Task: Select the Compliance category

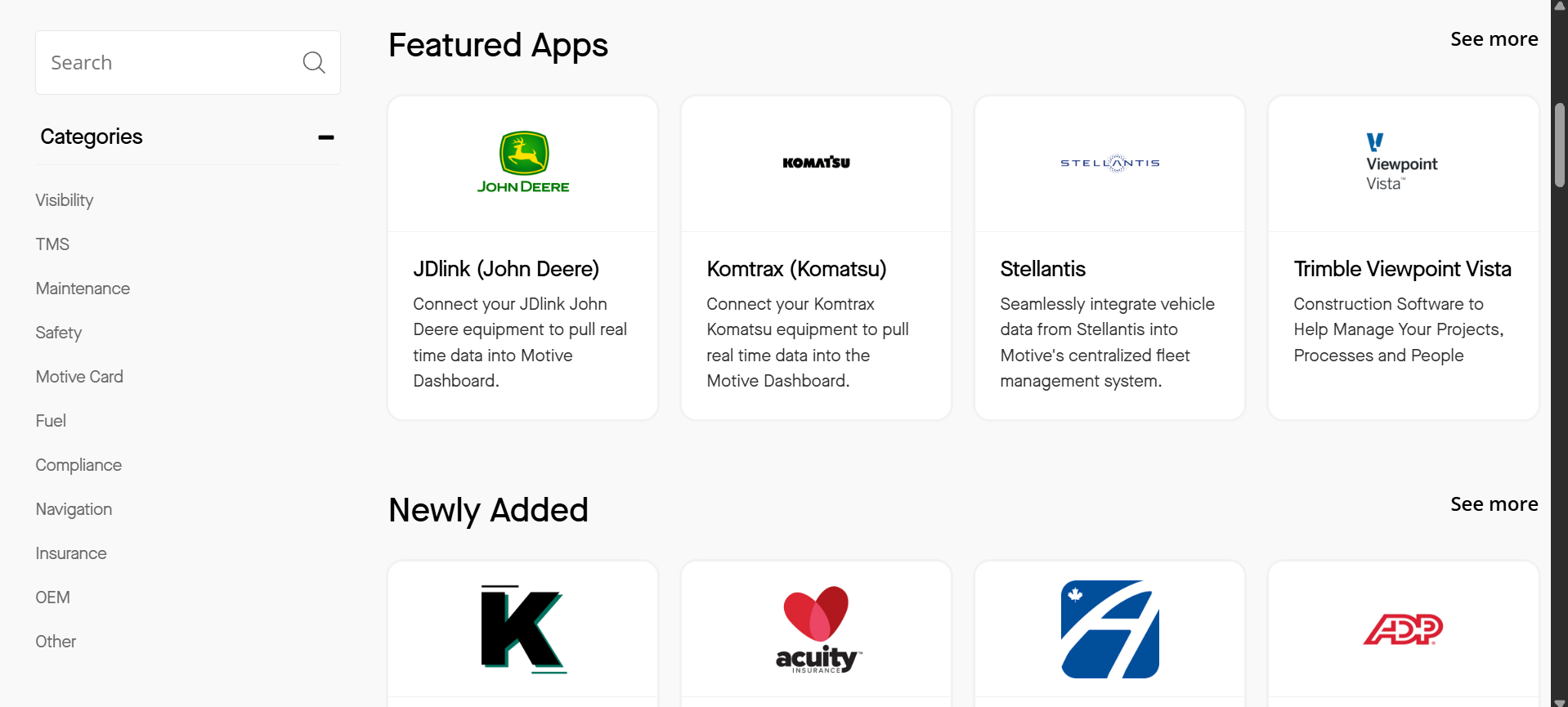Action: click(x=78, y=465)
